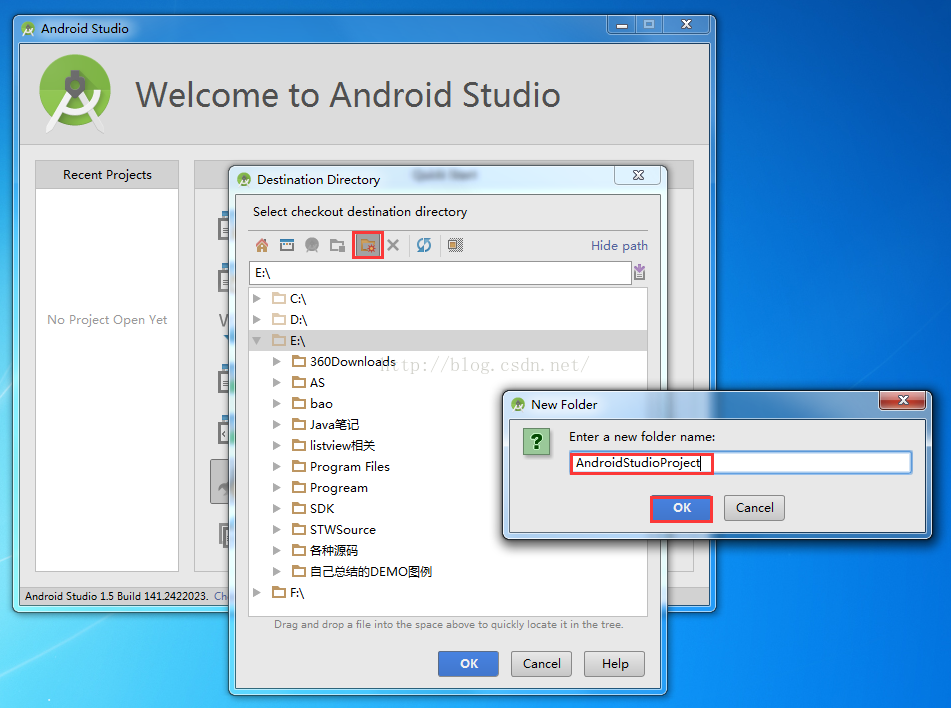Click OK in New Folder dialog
Image resolution: width=951 pixels, height=708 pixels.
682,508
